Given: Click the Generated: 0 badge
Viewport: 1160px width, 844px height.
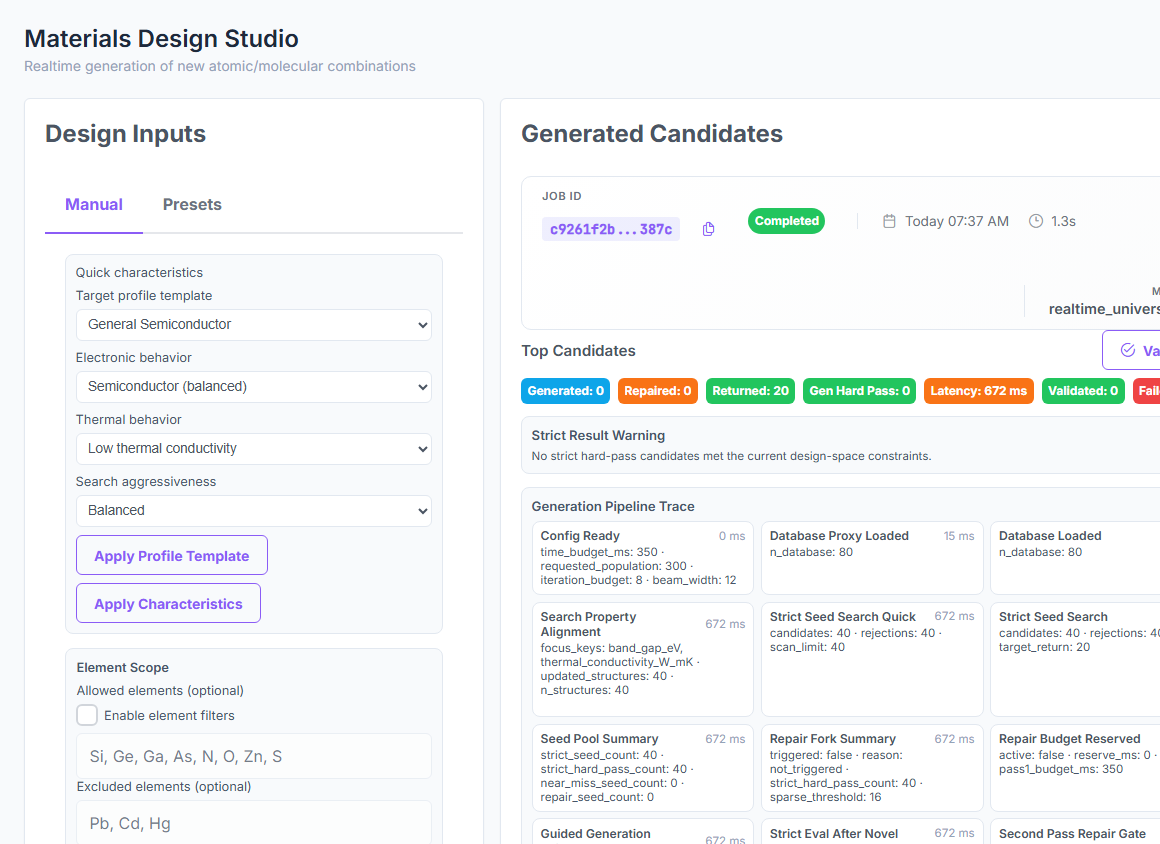Looking at the screenshot, I should click(x=565, y=391).
